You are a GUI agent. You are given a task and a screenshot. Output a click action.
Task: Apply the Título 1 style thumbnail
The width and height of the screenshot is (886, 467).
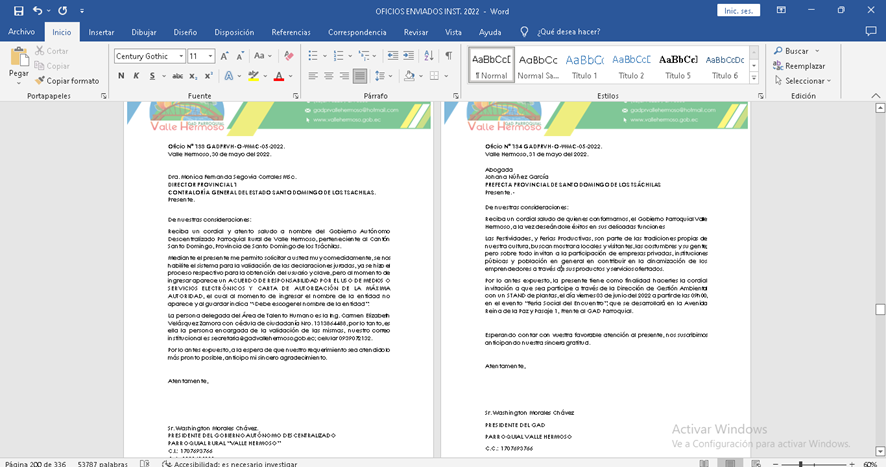(x=584, y=66)
